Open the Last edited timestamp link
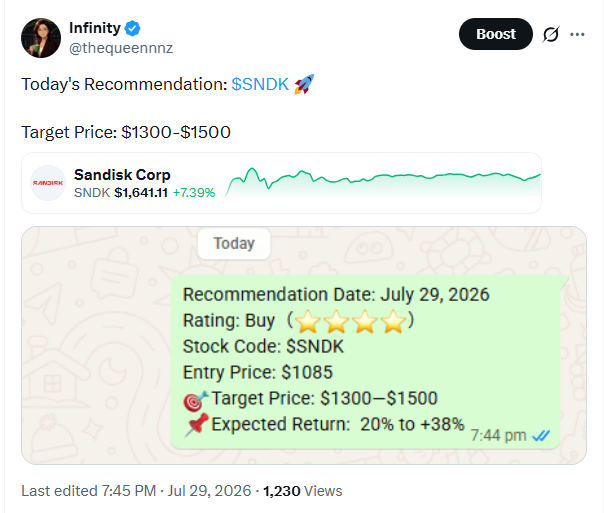Image resolution: width=604 pixels, height=513 pixels. (136, 491)
